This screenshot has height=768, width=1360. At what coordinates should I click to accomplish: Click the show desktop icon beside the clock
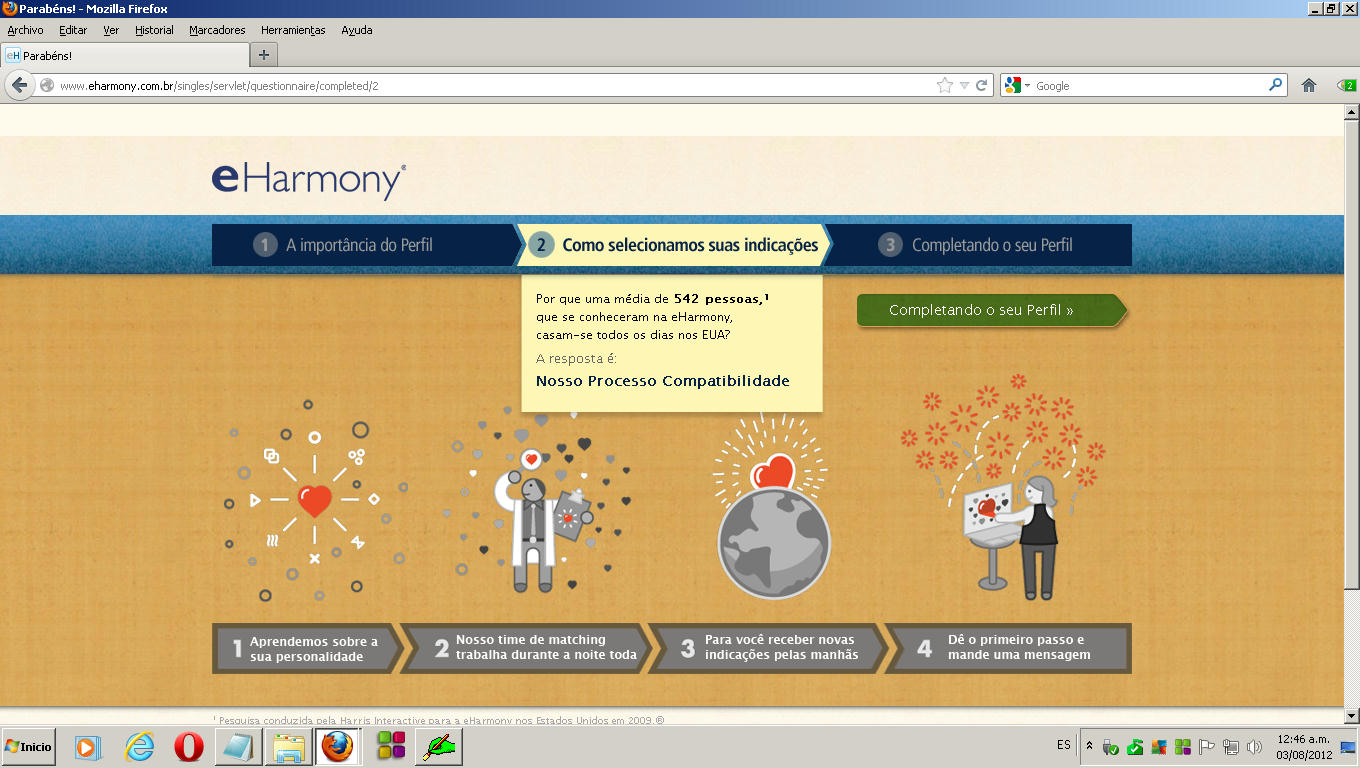tap(1348, 747)
